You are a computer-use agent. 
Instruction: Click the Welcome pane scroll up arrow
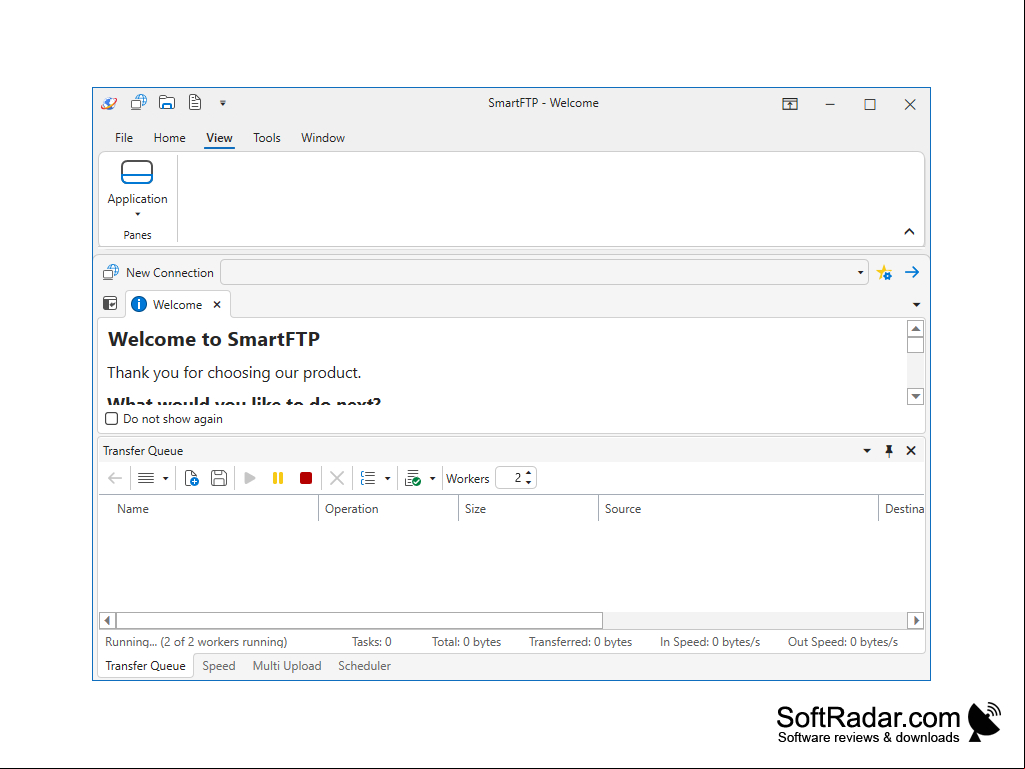pyautogui.click(x=915, y=329)
